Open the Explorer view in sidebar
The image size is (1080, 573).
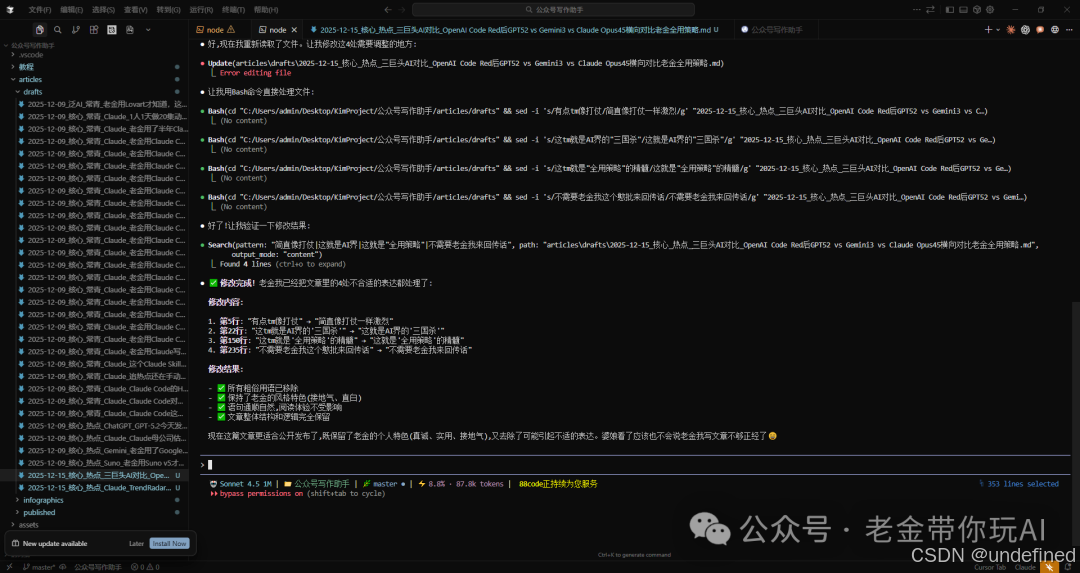39,30
